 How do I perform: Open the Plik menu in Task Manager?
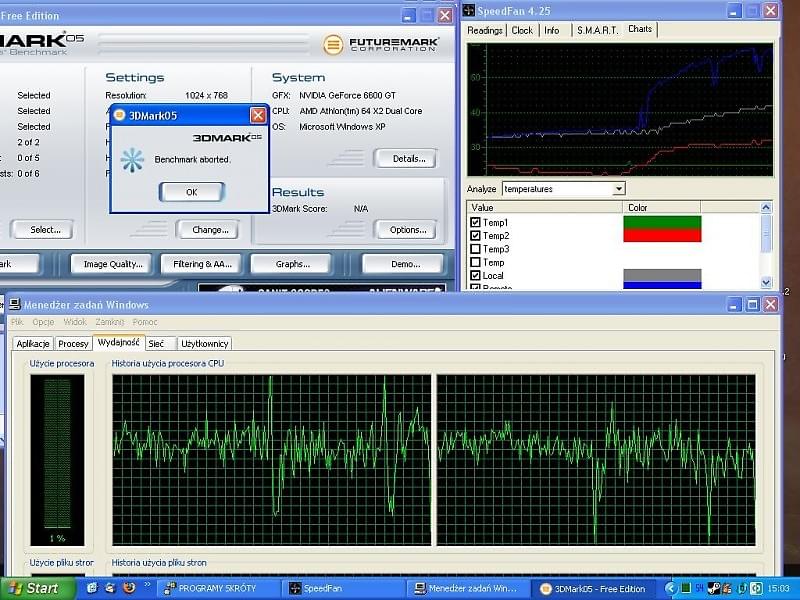[17, 322]
